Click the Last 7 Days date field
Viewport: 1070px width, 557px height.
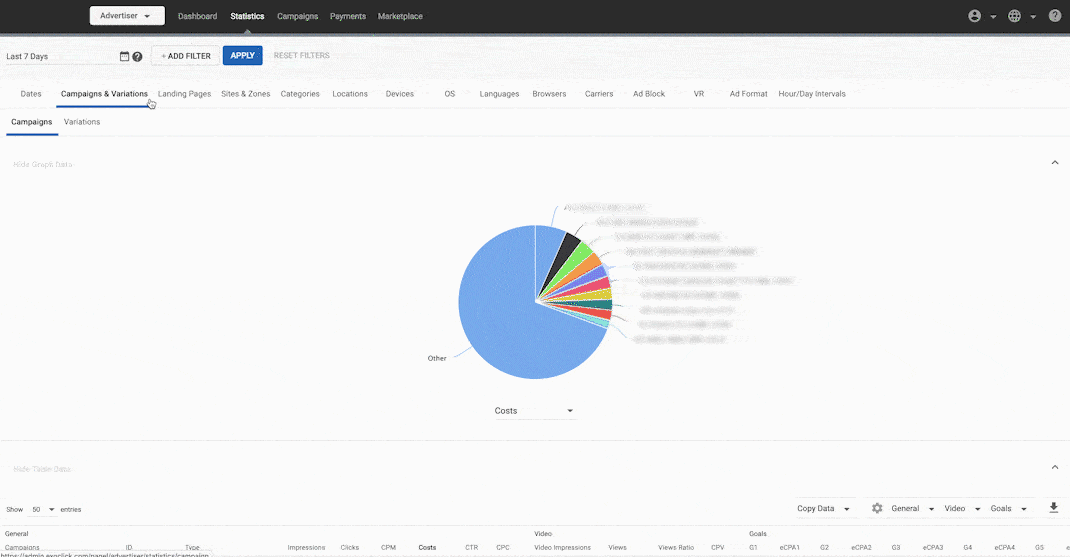[x=60, y=57]
